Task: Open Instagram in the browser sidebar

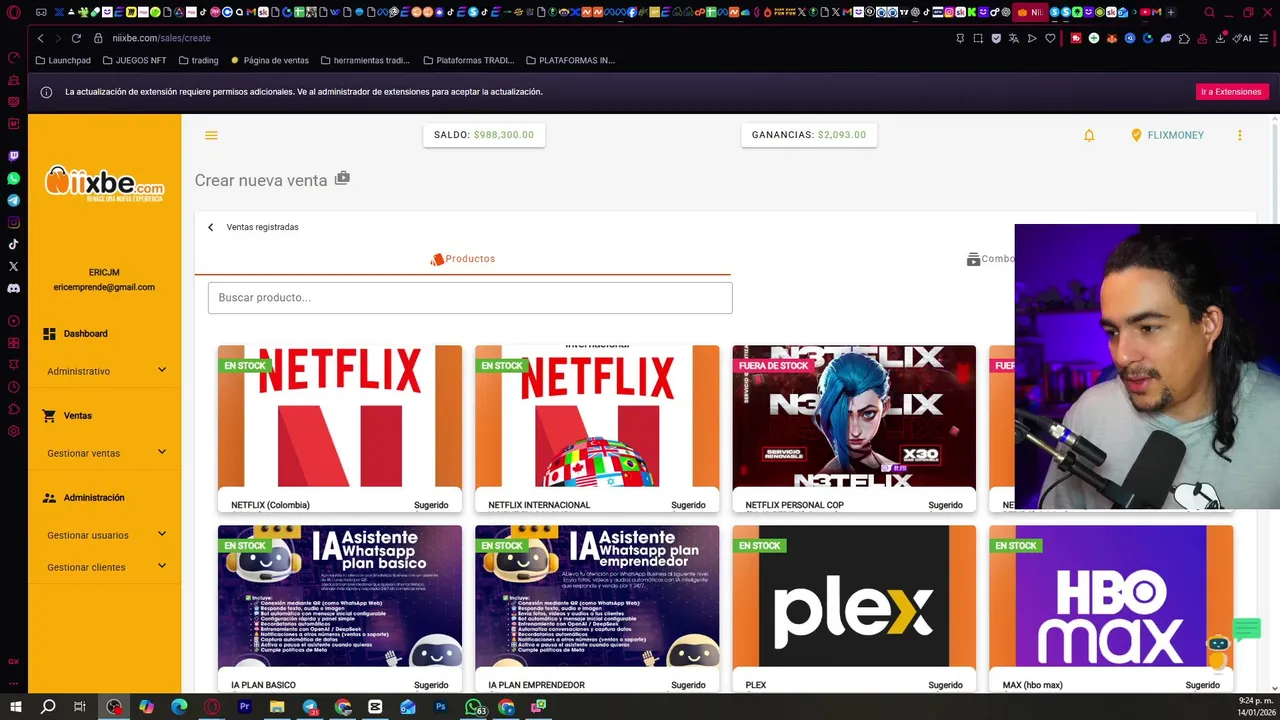Action: [13, 222]
